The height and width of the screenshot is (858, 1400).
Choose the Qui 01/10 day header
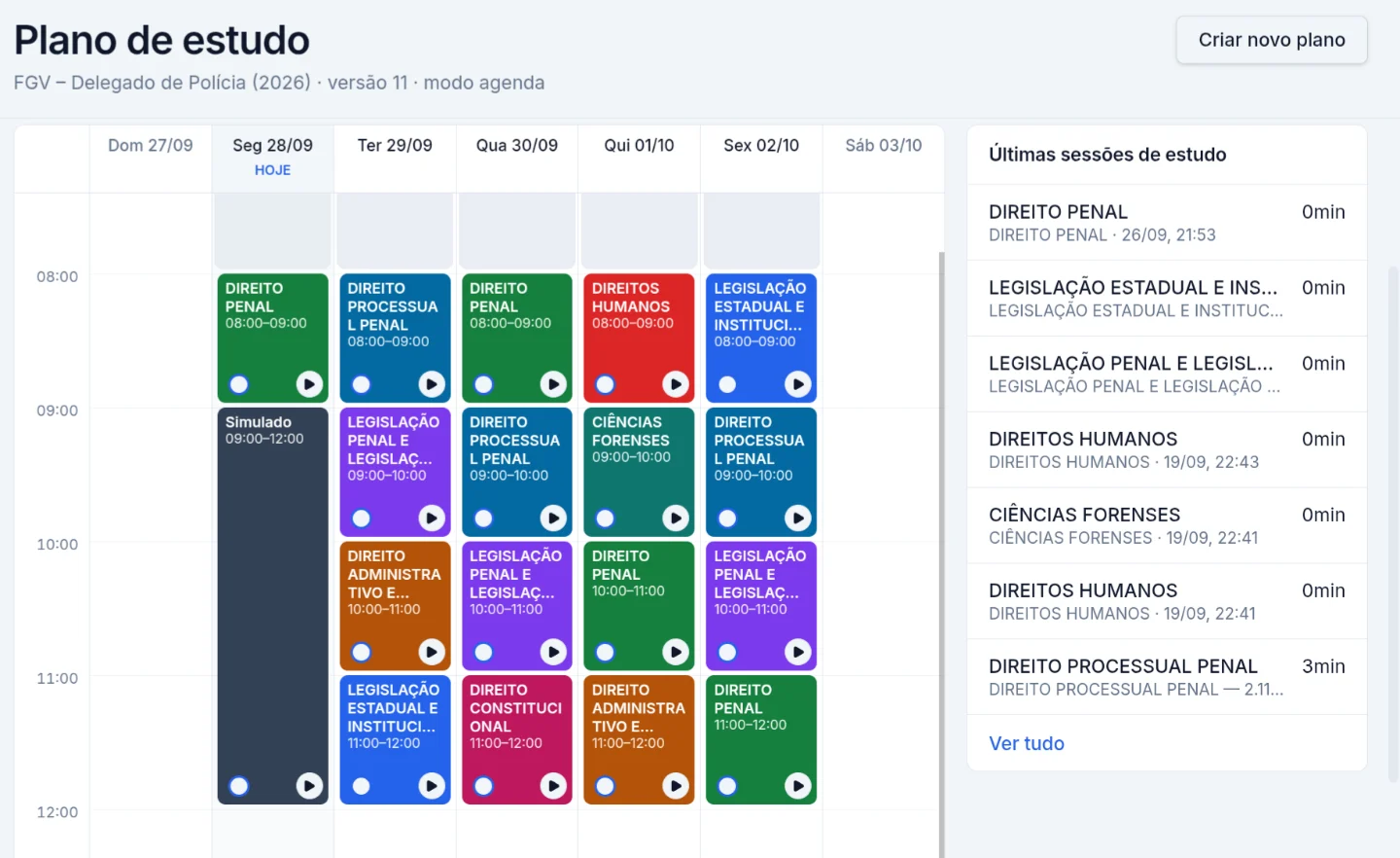click(x=639, y=159)
